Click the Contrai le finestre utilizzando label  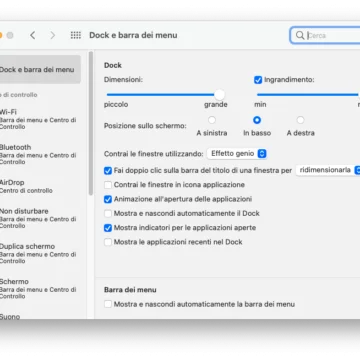coord(154,154)
